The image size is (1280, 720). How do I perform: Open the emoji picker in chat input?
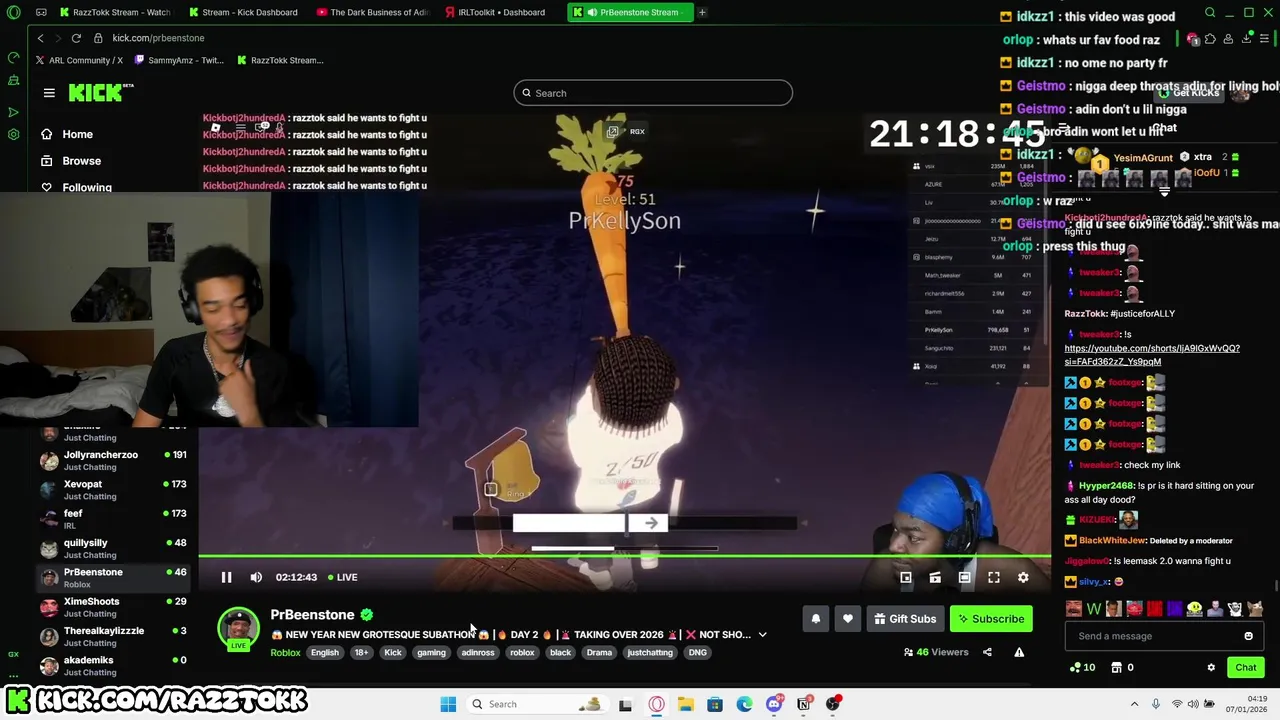point(1248,636)
